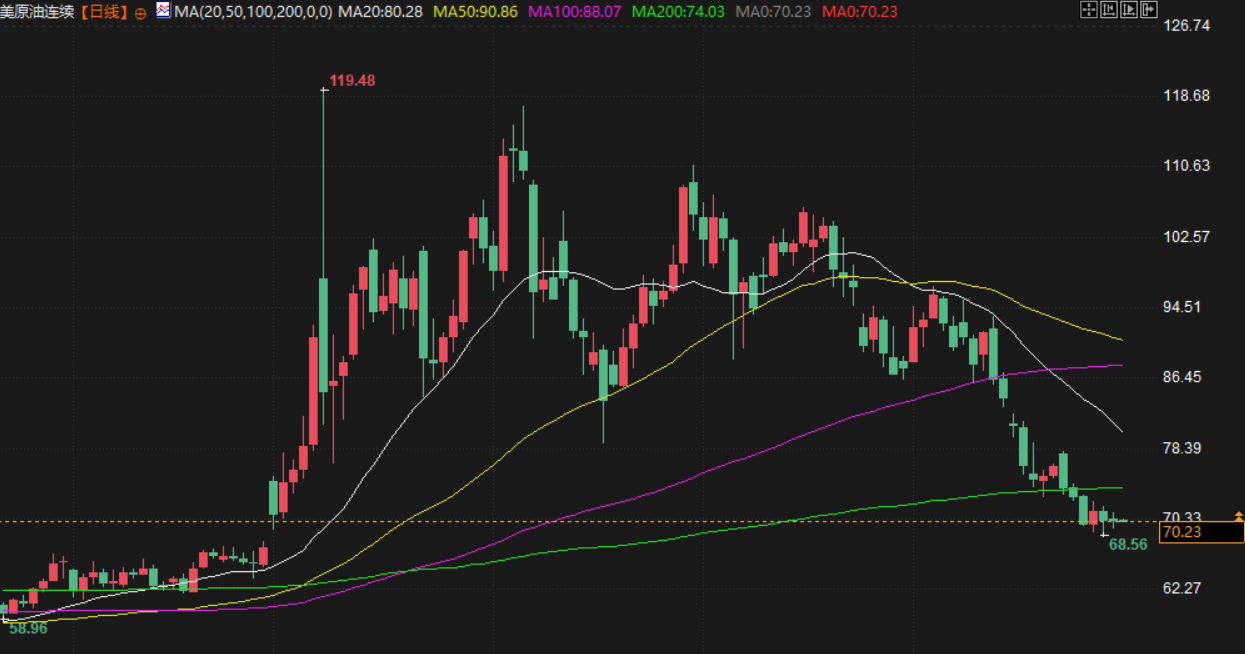1245x654 pixels.
Task: Click the orange crosshair circle icon beside 日线
Action: pos(139,13)
